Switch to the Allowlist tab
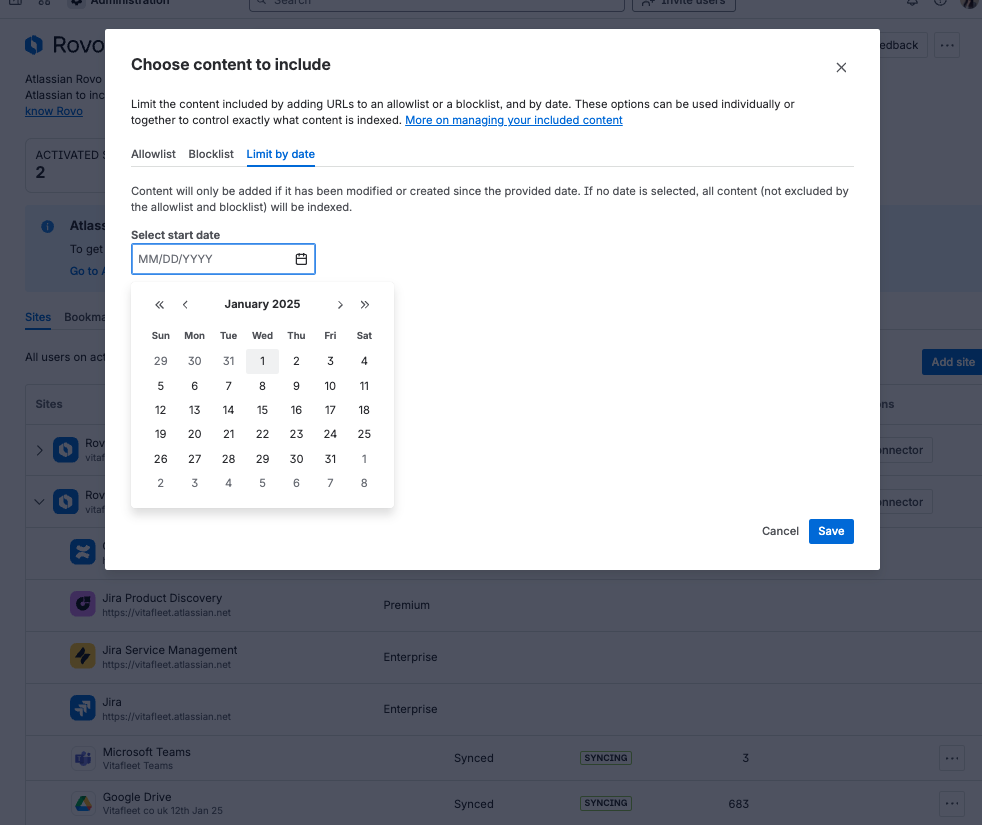Screen dimensions: 982x825 153,154
